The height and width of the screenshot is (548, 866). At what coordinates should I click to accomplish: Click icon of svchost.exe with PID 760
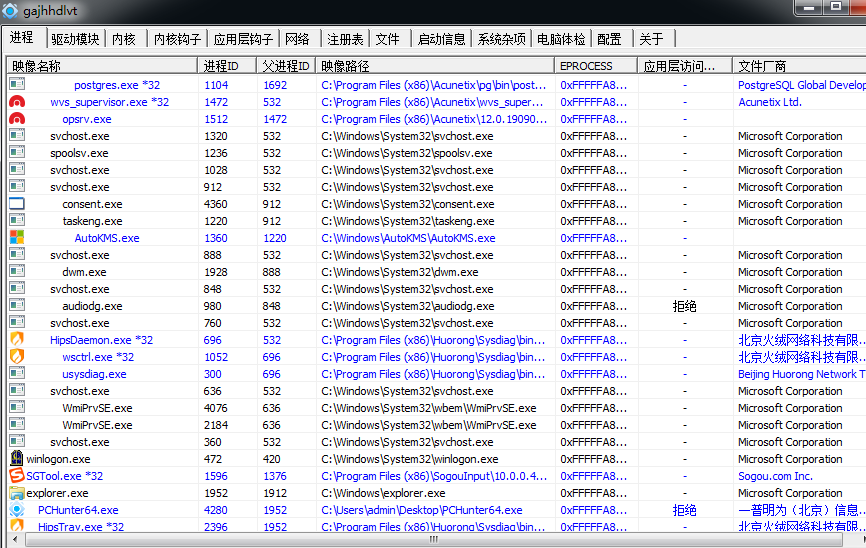(17, 323)
